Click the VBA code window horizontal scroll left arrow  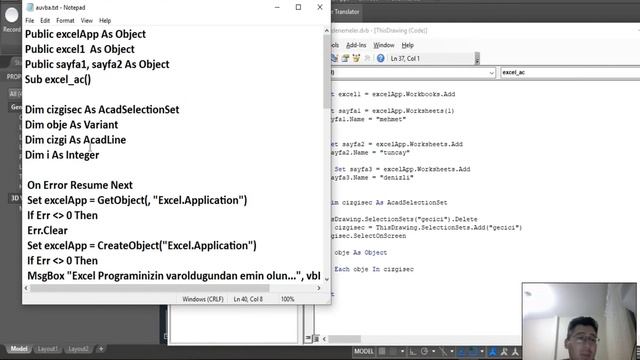pyautogui.click(x=324, y=339)
